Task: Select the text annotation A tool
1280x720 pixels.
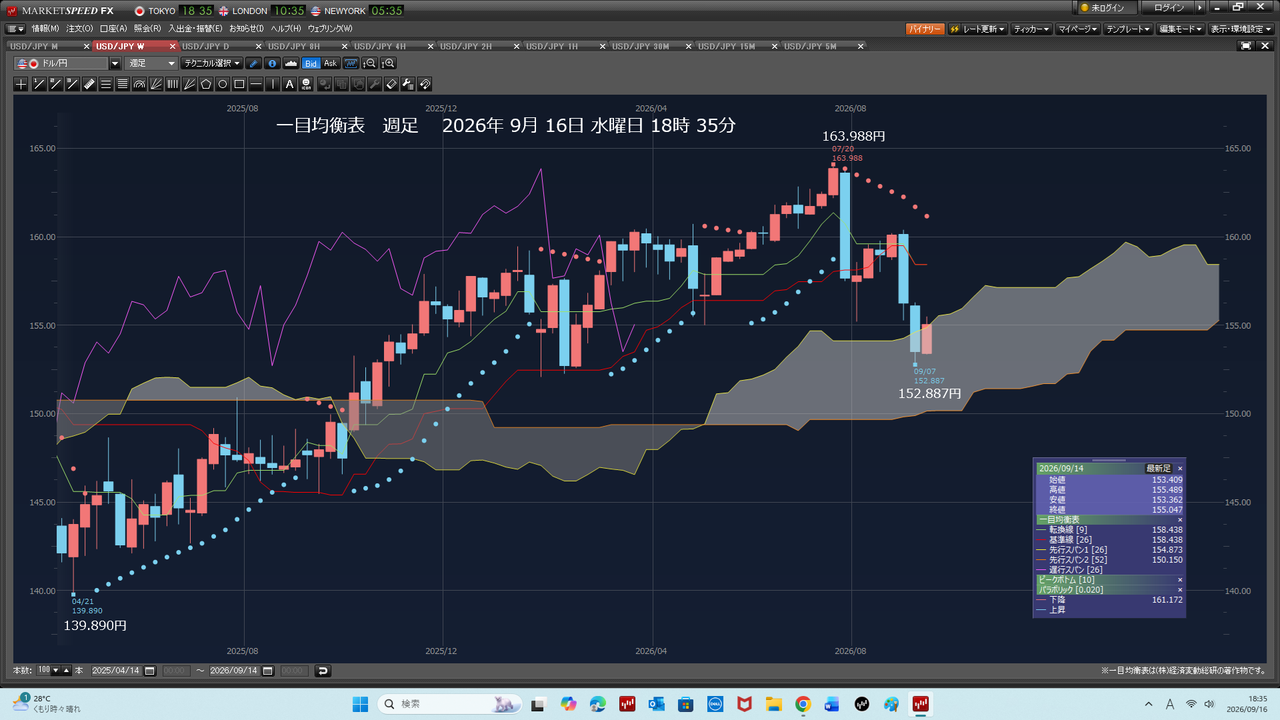Action: (289, 84)
